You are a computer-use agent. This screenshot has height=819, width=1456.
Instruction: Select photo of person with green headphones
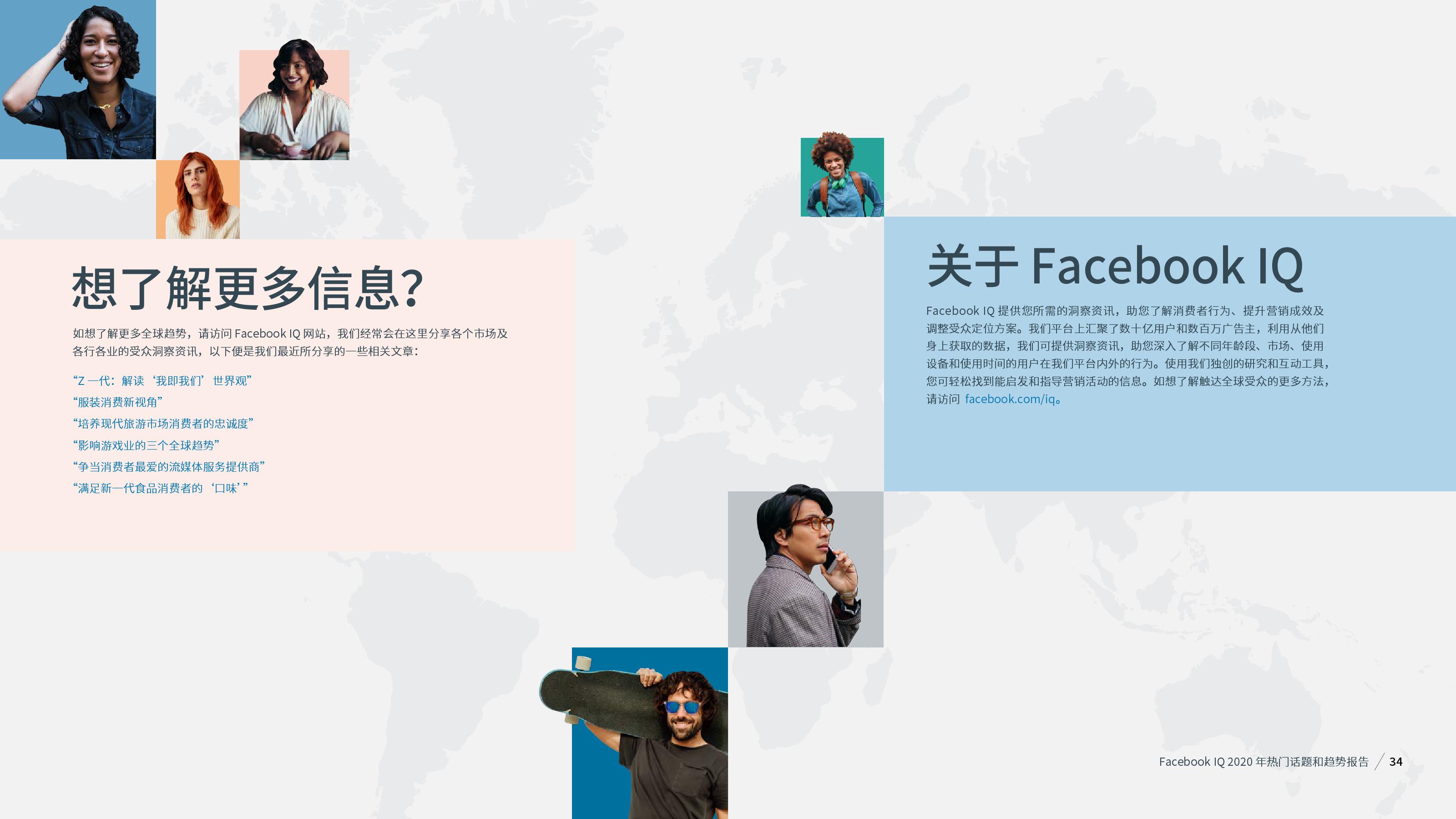[x=842, y=177]
